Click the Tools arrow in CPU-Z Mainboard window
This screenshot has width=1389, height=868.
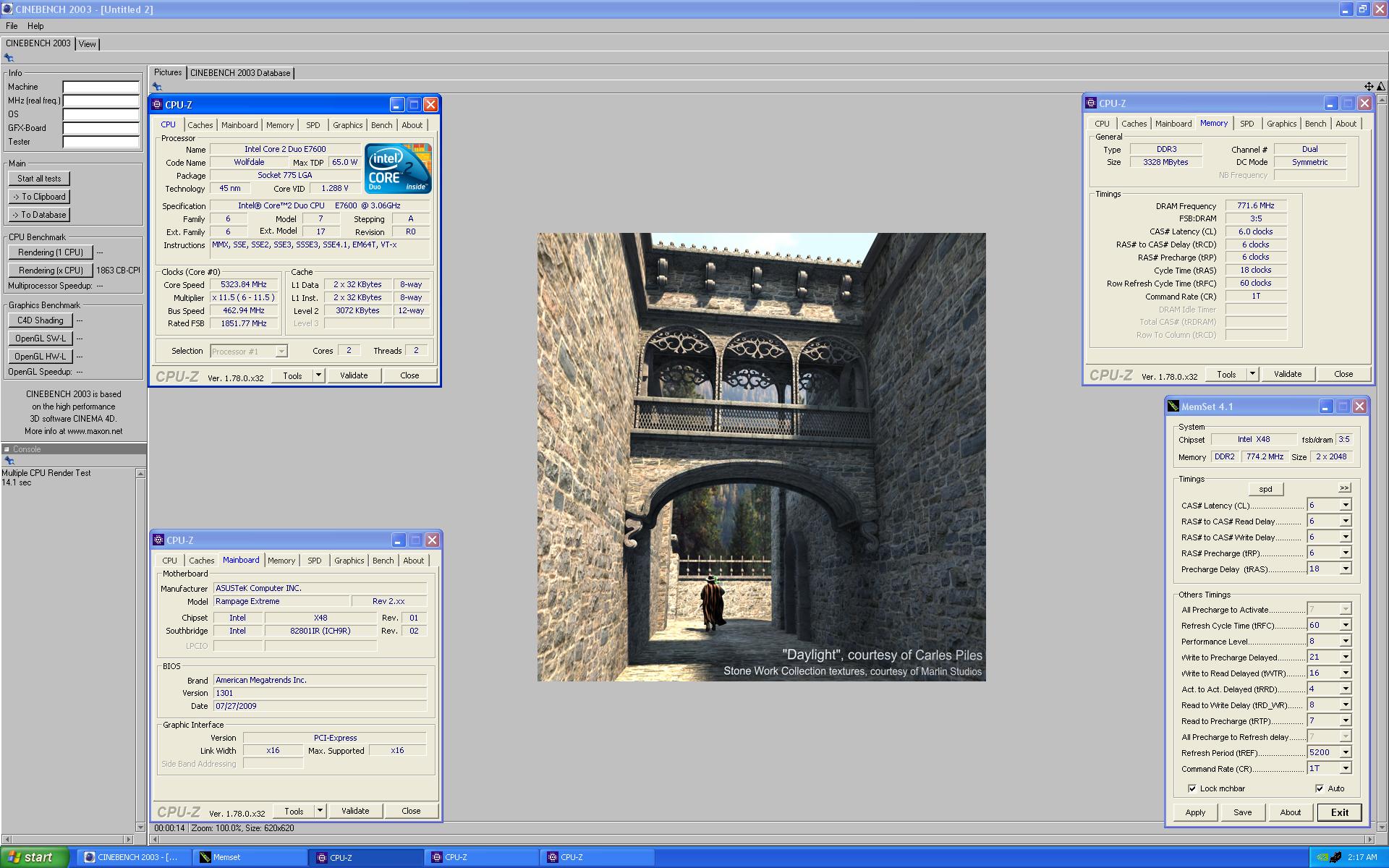click(320, 811)
